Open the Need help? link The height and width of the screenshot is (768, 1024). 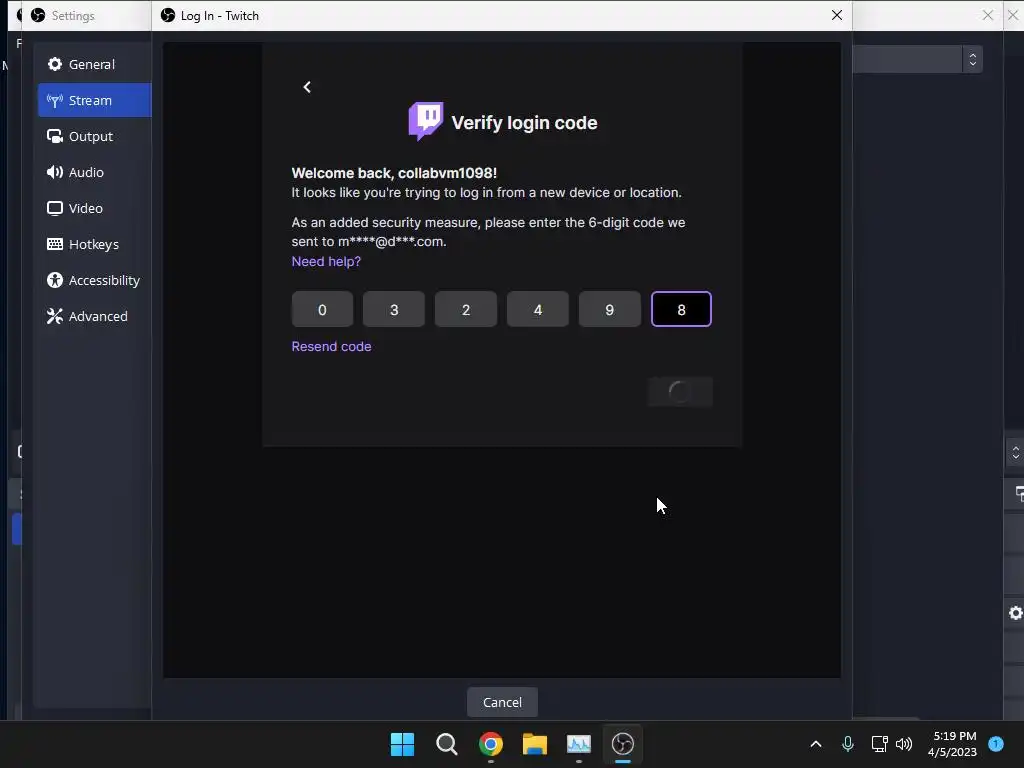(x=326, y=261)
